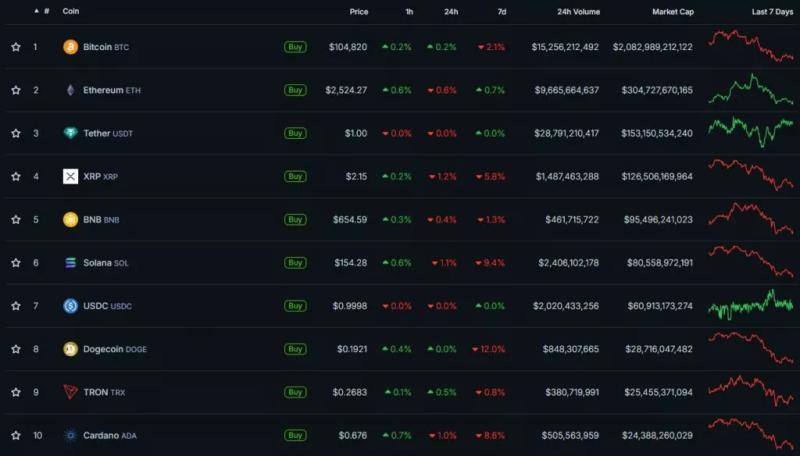Sort by the Price column header
Image resolution: width=800 pixels, height=456 pixels.
(x=359, y=12)
